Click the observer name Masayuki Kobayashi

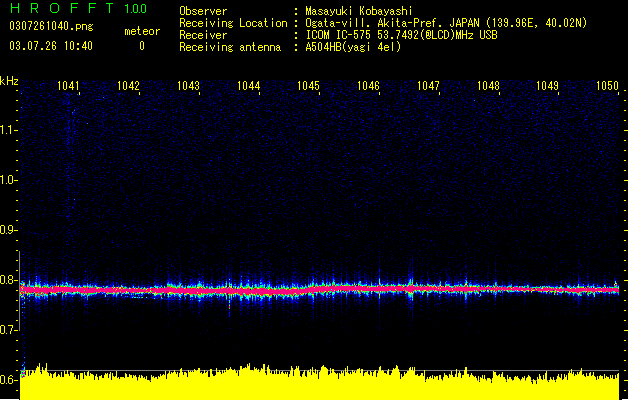tap(359, 11)
